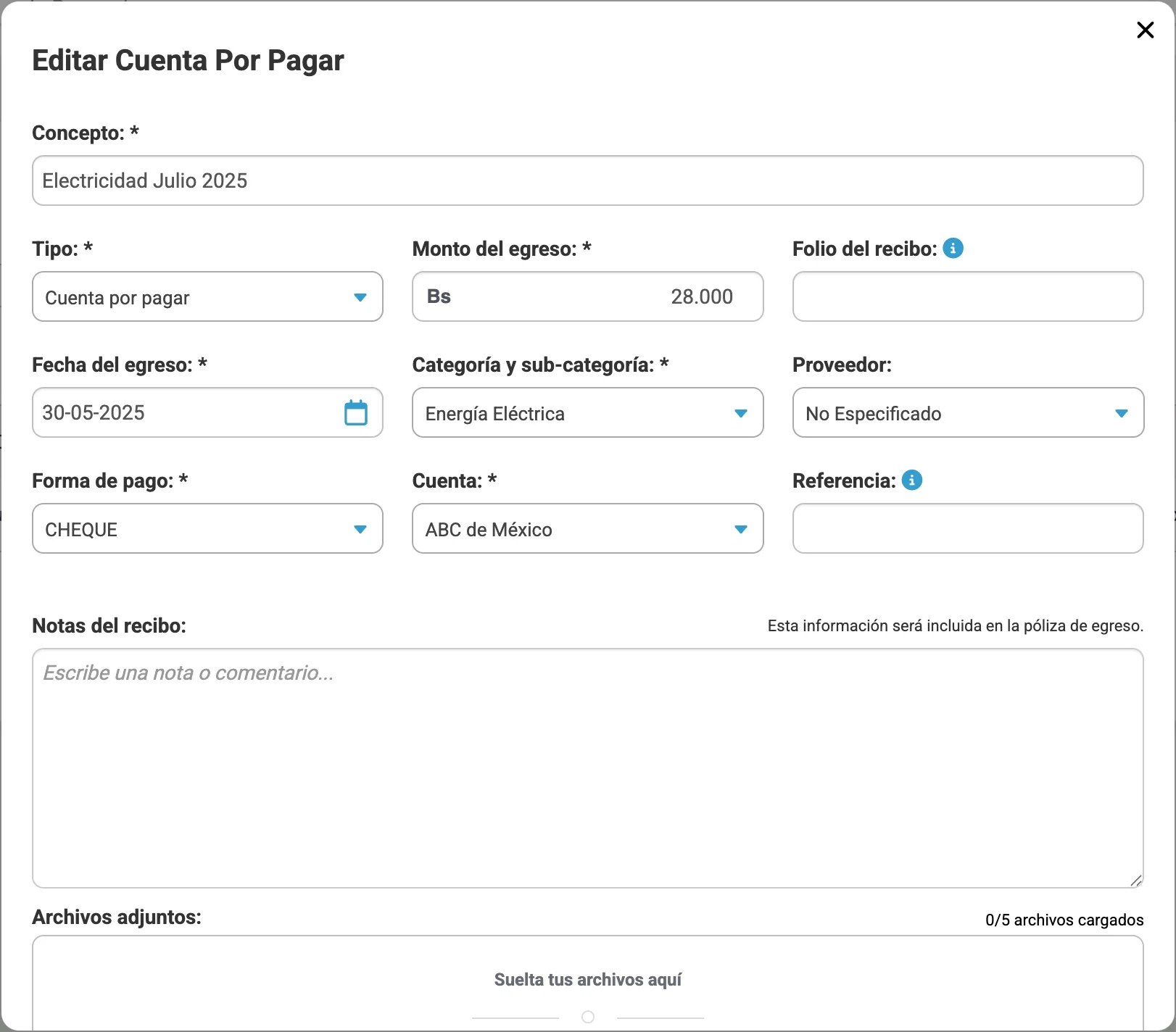Show info tooltip for Referencia
The width and height of the screenshot is (1176, 1032).
[x=911, y=480]
